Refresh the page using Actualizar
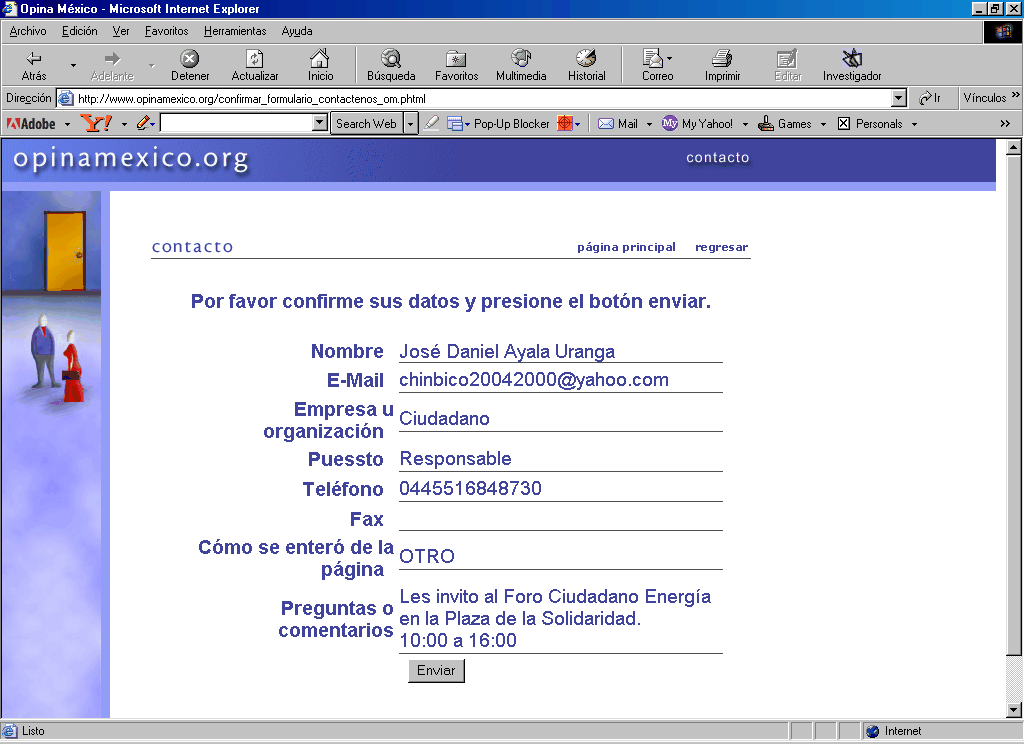 255,59
